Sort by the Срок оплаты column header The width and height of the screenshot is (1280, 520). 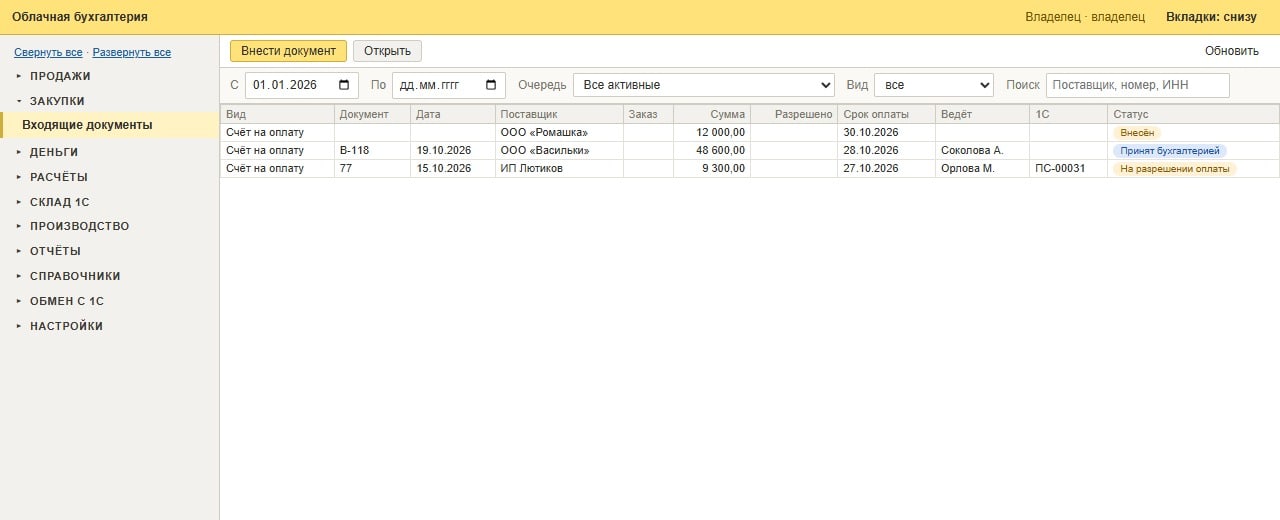pyautogui.click(x=886, y=114)
